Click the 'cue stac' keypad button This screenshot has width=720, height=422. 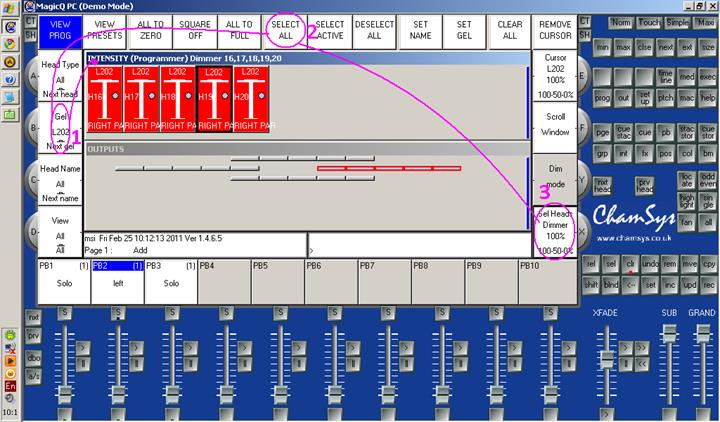(x=623, y=133)
